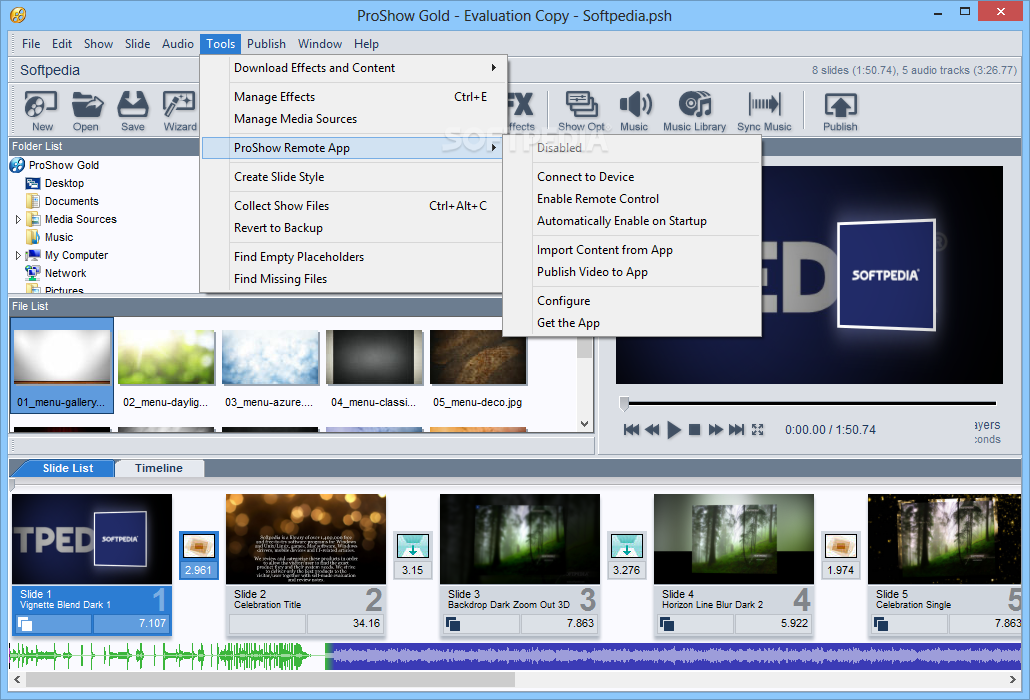Click the Music toolbar icon
This screenshot has height=700, width=1030.
(635, 111)
